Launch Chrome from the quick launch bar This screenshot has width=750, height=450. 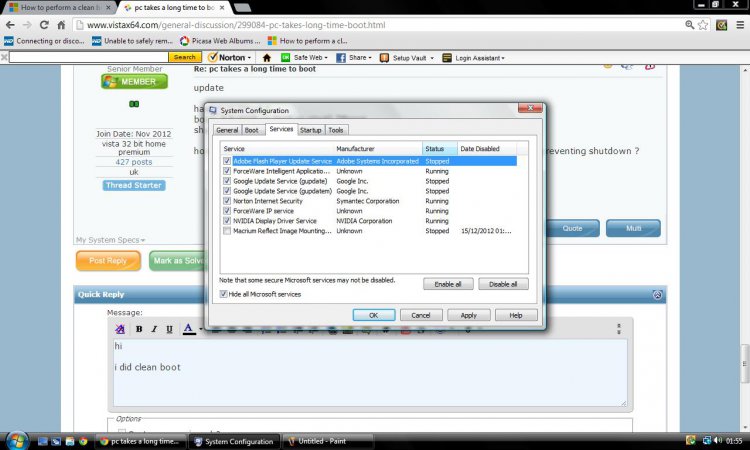pyautogui.click(x=83, y=441)
